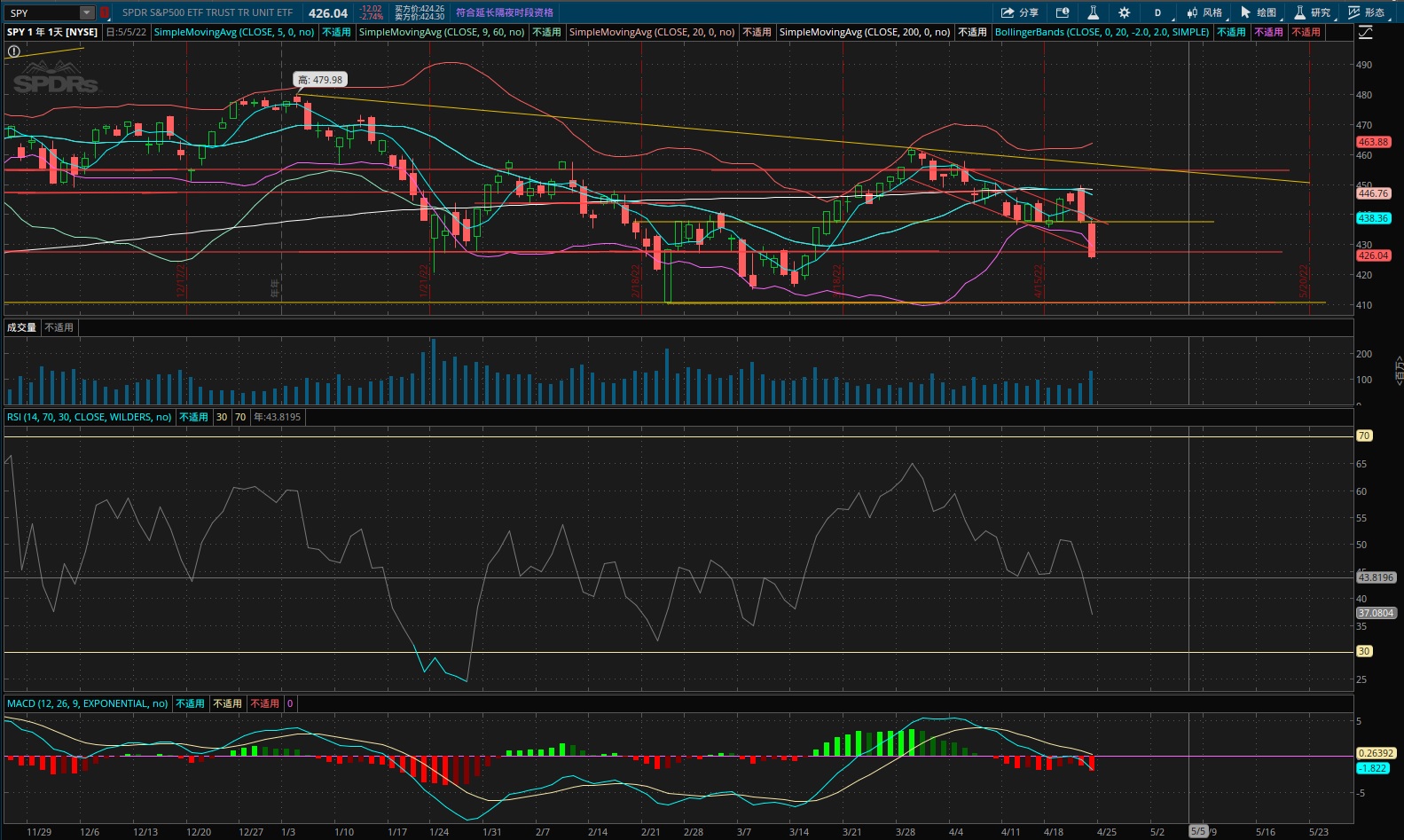Click the RSI 70 overbought level marker
Screen dimensions: 1404x840
click(x=1364, y=436)
